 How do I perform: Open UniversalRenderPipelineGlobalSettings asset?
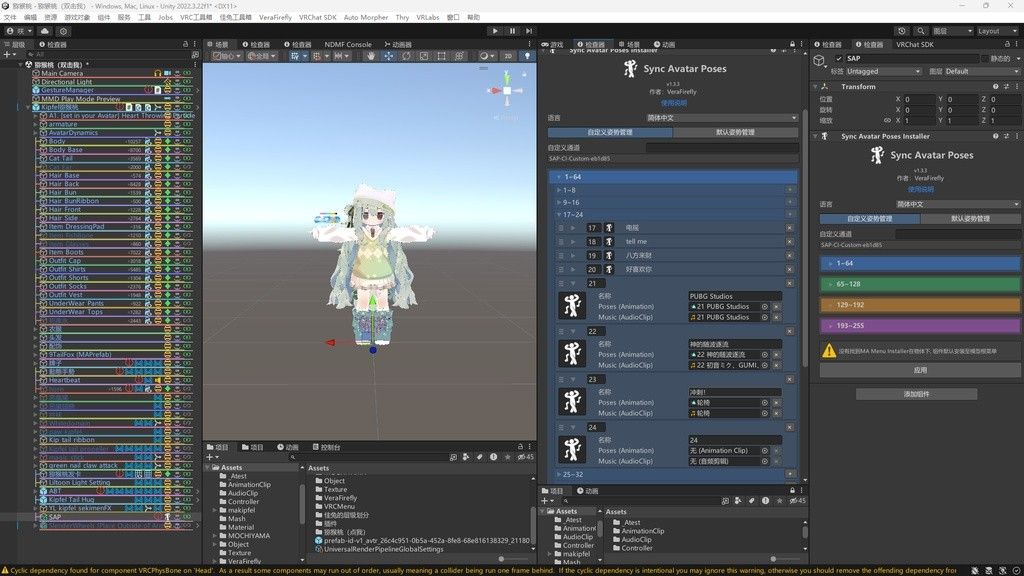coord(383,549)
